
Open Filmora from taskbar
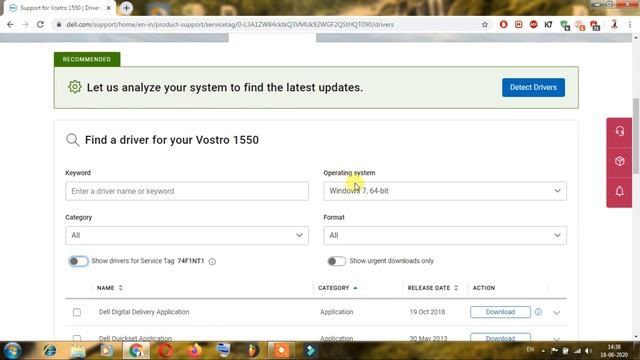click(310, 350)
